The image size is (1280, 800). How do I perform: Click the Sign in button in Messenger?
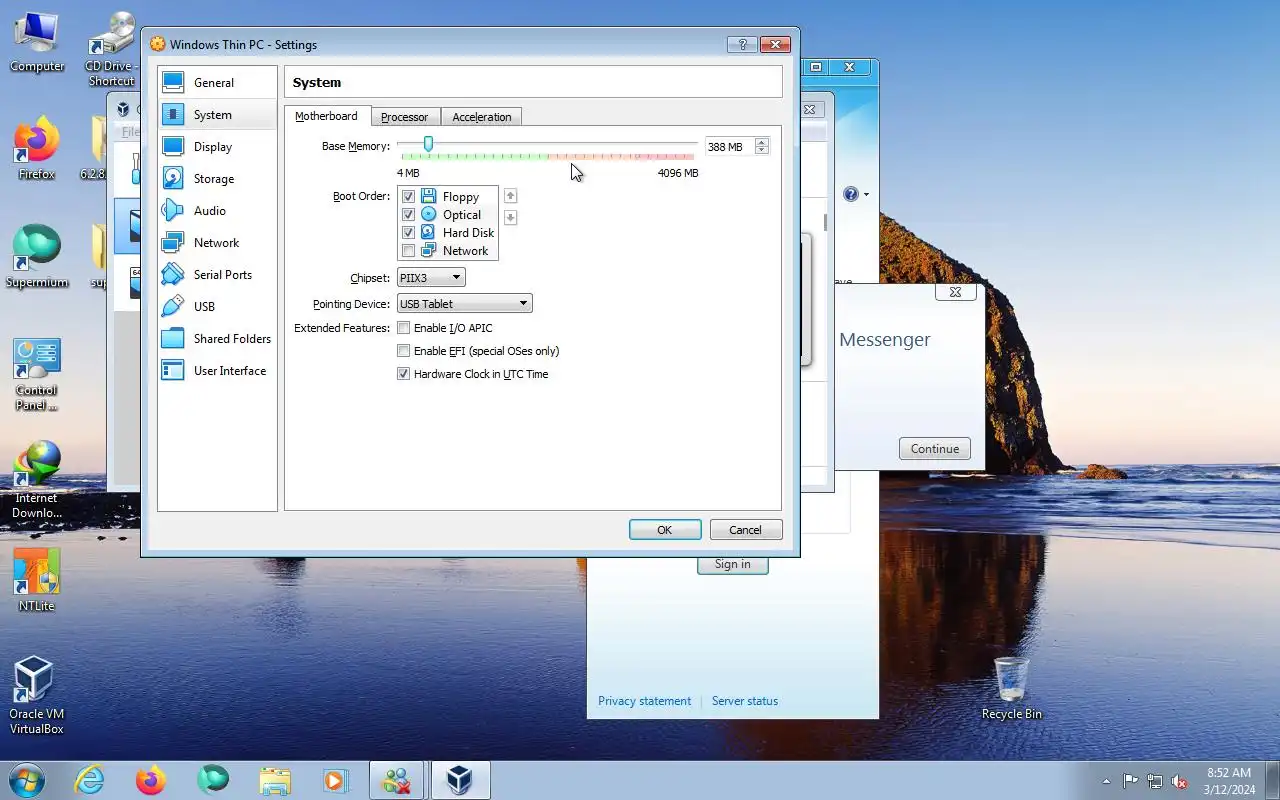(732, 564)
